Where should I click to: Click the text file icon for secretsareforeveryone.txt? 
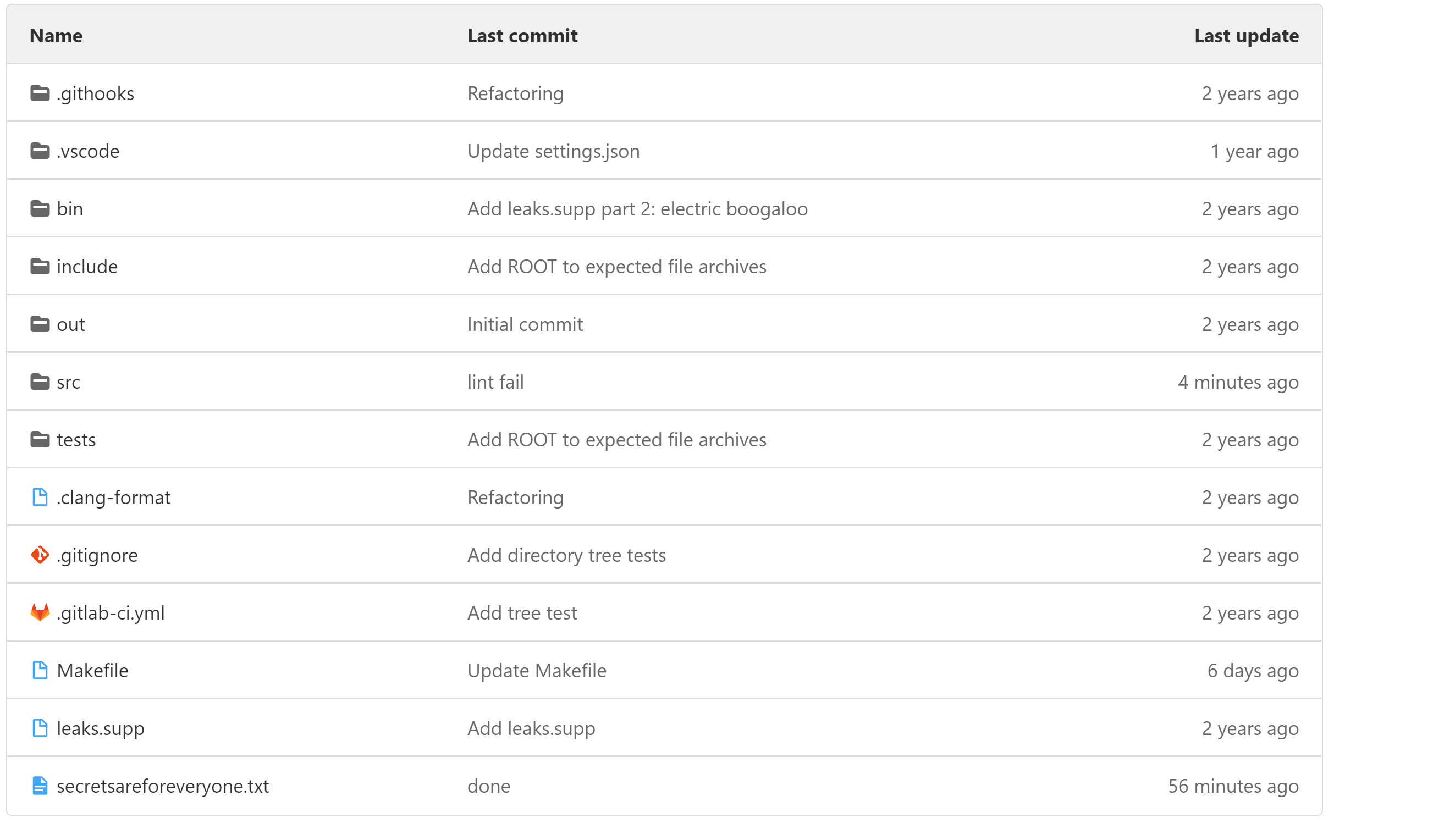(40, 786)
